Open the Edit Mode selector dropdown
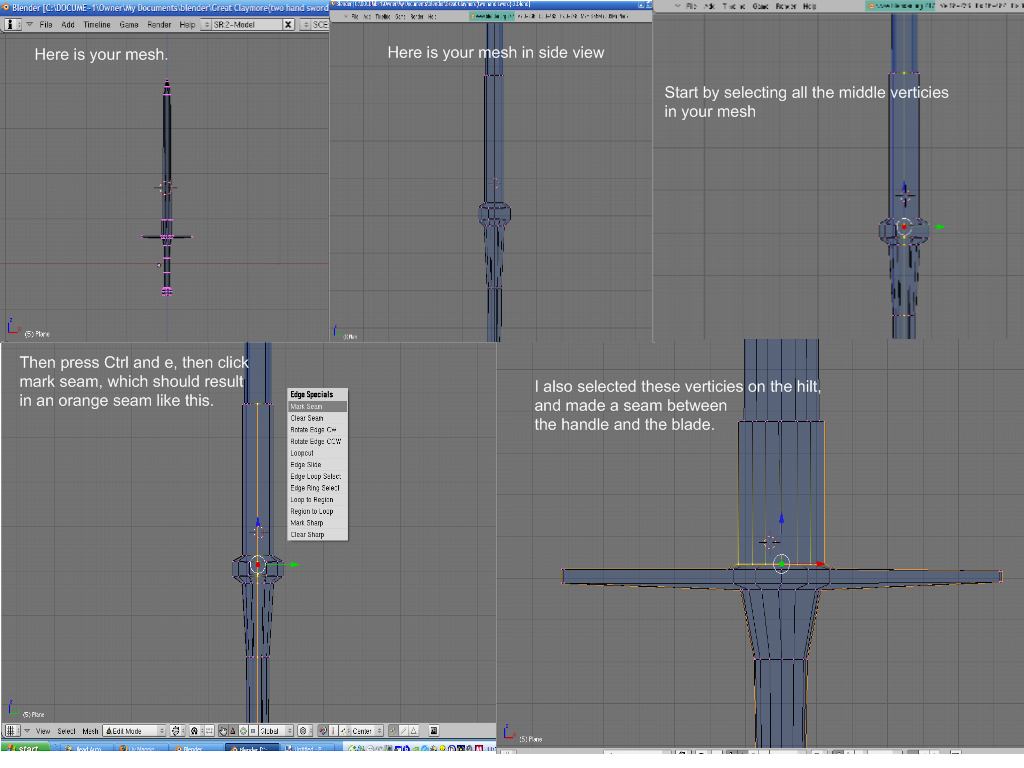The height and width of the screenshot is (768, 1024). [135, 731]
